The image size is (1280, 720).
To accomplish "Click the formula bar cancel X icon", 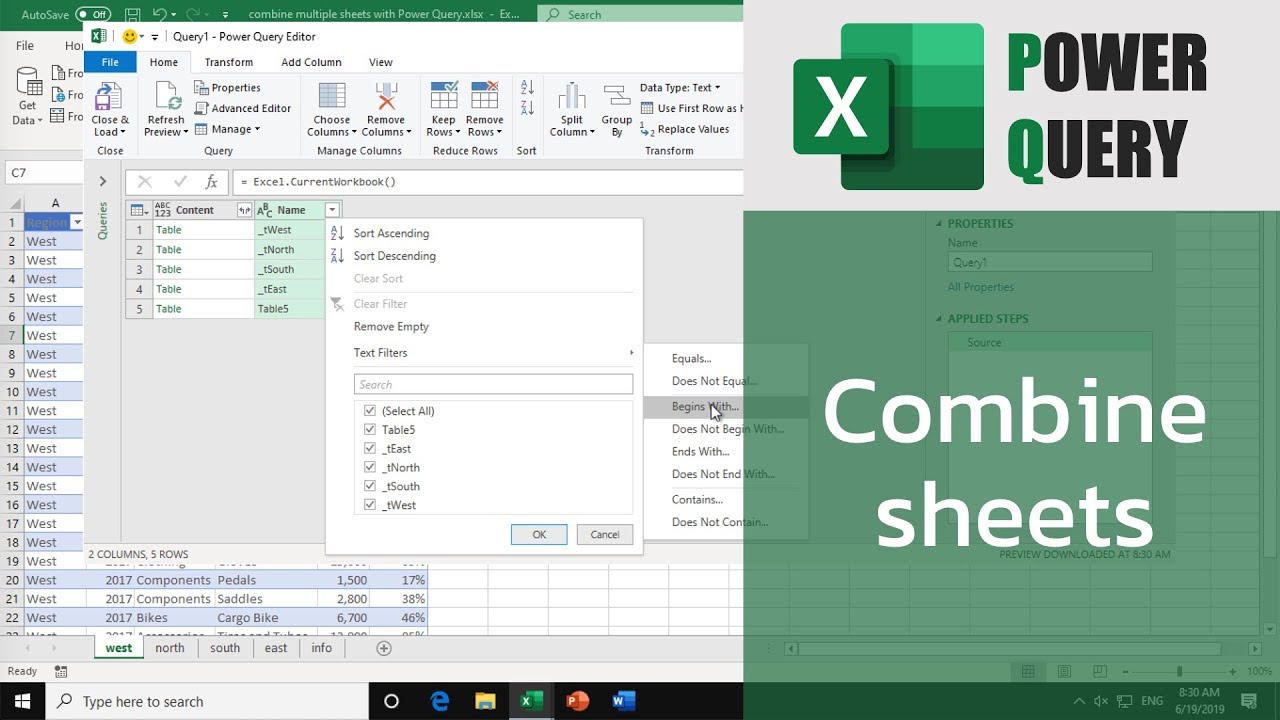I will [x=145, y=182].
